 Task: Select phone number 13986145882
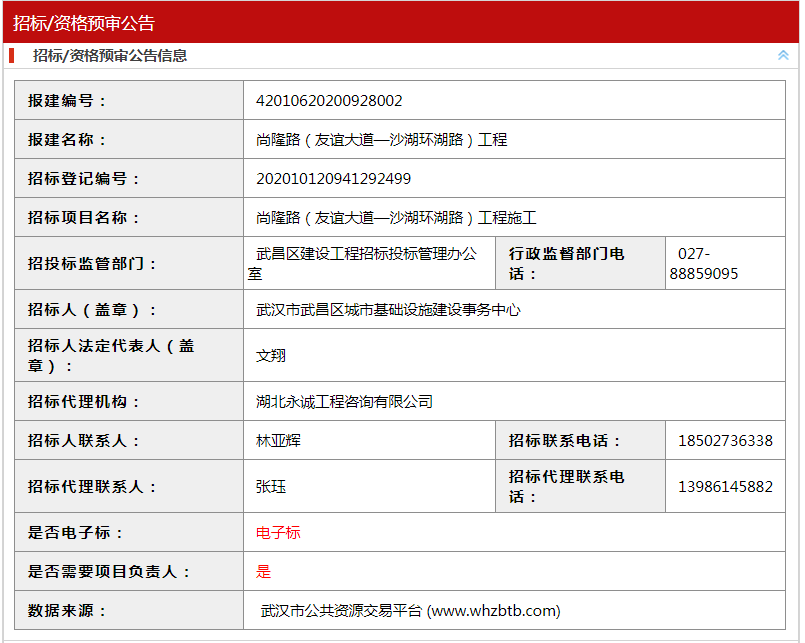click(x=725, y=486)
